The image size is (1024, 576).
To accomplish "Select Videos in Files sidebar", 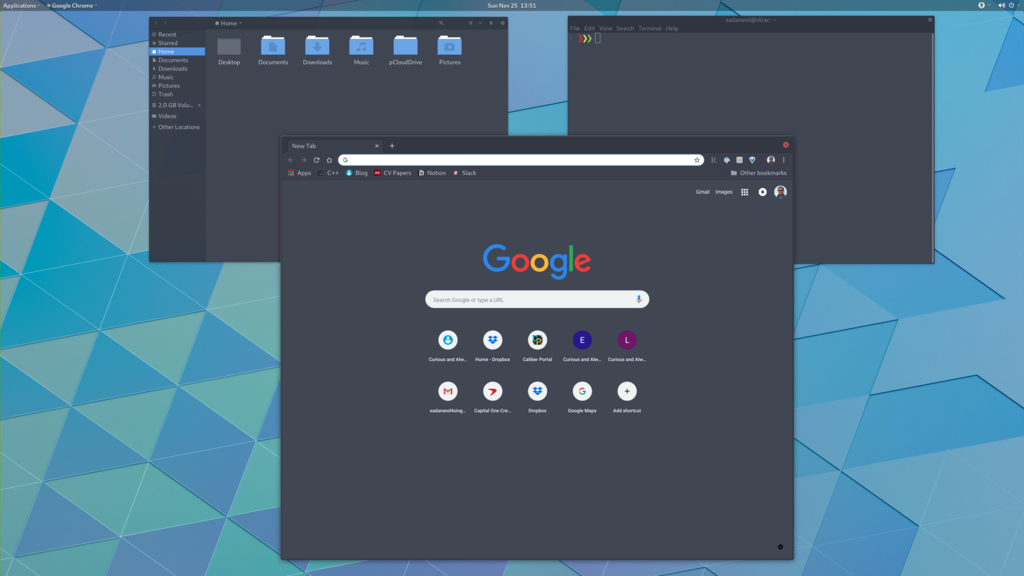I will (177, 116).
